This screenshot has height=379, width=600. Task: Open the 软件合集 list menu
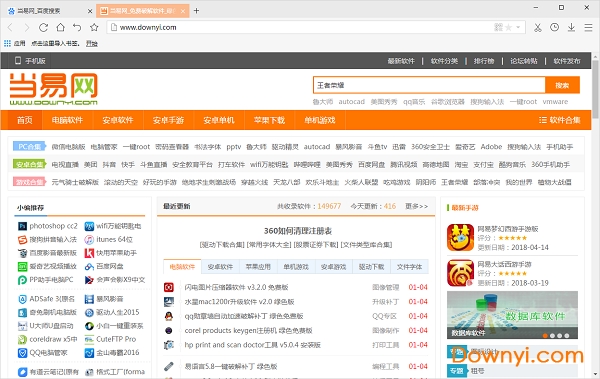click(x=559, y=120)
